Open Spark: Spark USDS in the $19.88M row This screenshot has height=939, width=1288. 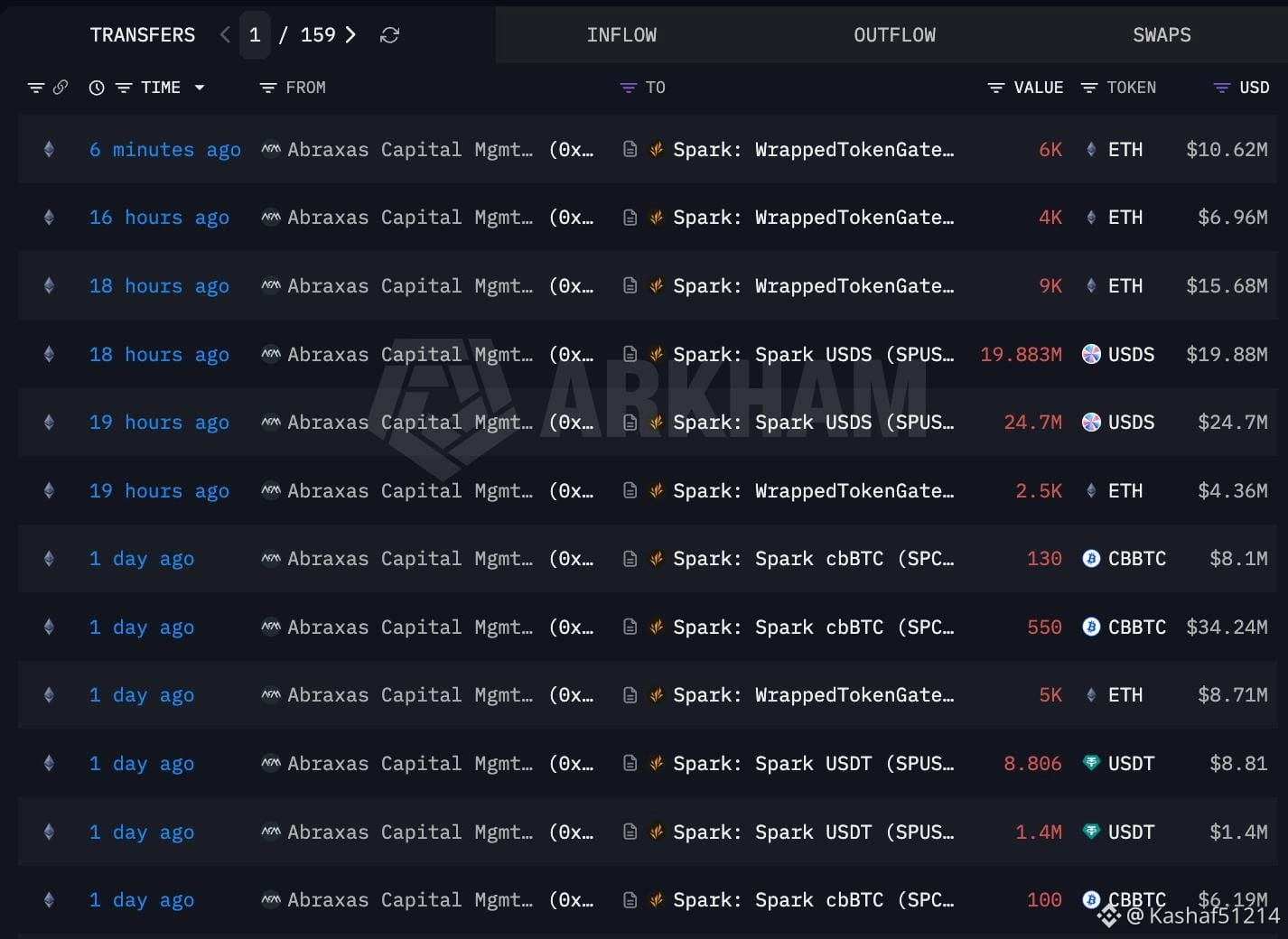coord(814,355)
